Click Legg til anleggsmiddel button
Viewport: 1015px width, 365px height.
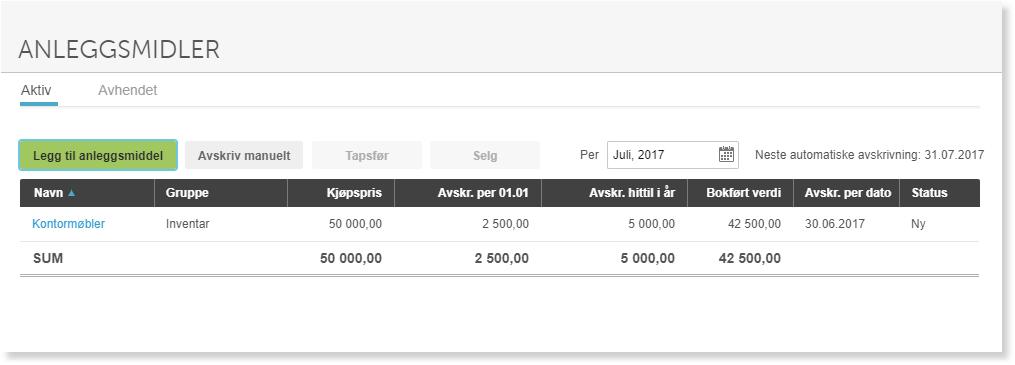(98, 155)
